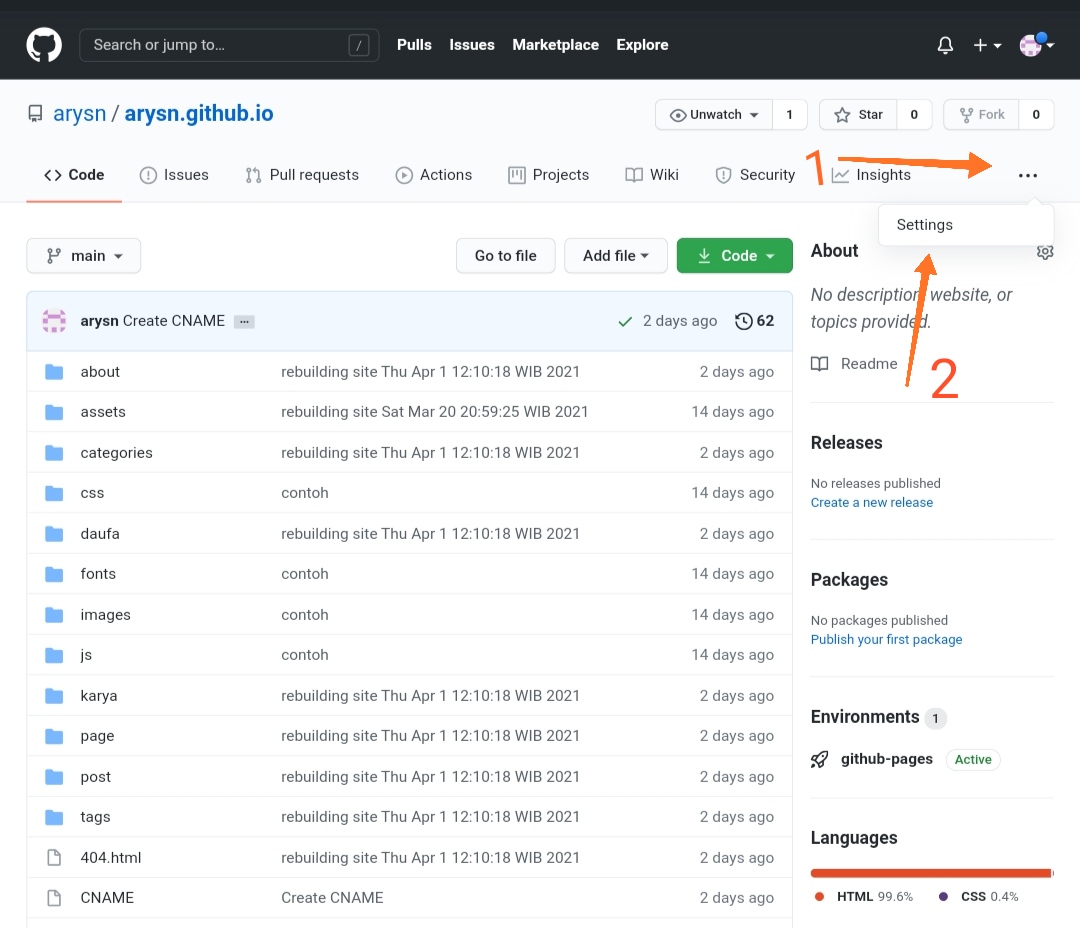
Task: Switch to the Wiki tab
Action: [x=652, y=175]
